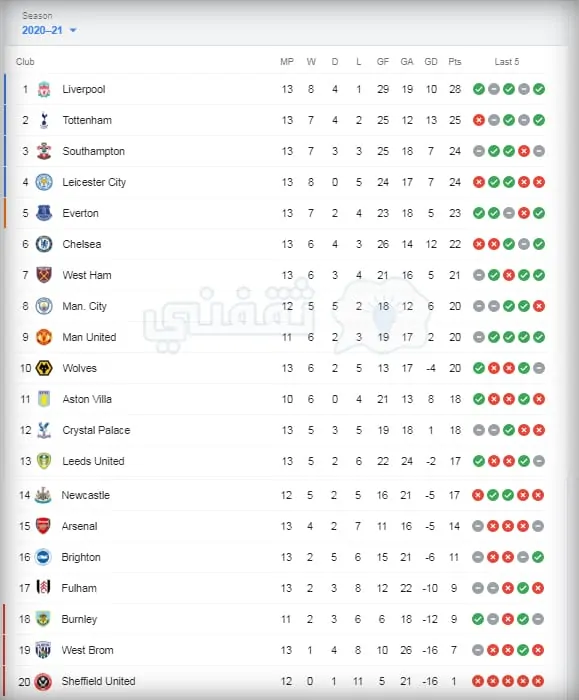579x700 pixels.
Task: Click the dropdown arrow beside 2020–21
Action: point(73,30)
